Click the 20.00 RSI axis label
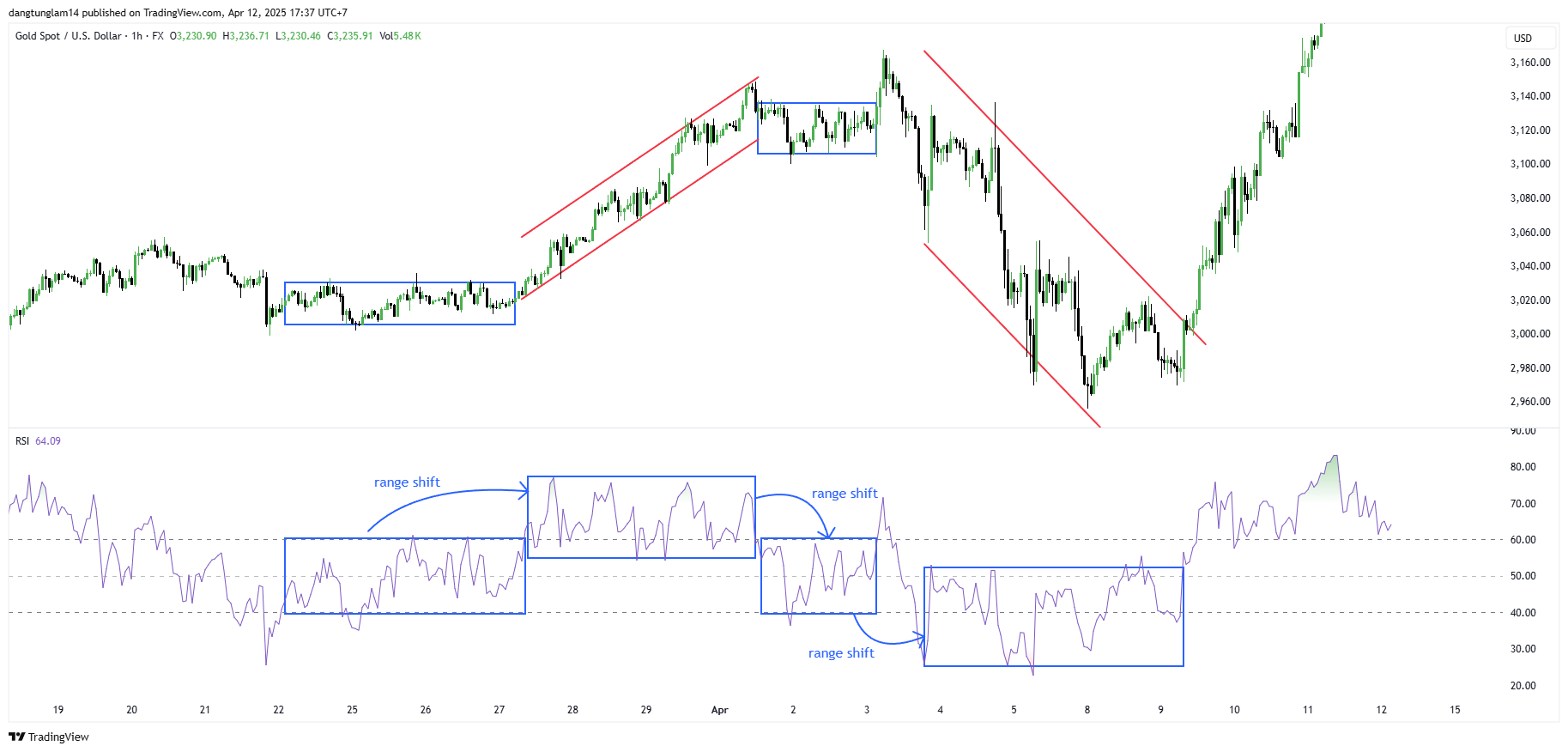The width and height of the screenshot is (1568, 752). point(1523,686)
